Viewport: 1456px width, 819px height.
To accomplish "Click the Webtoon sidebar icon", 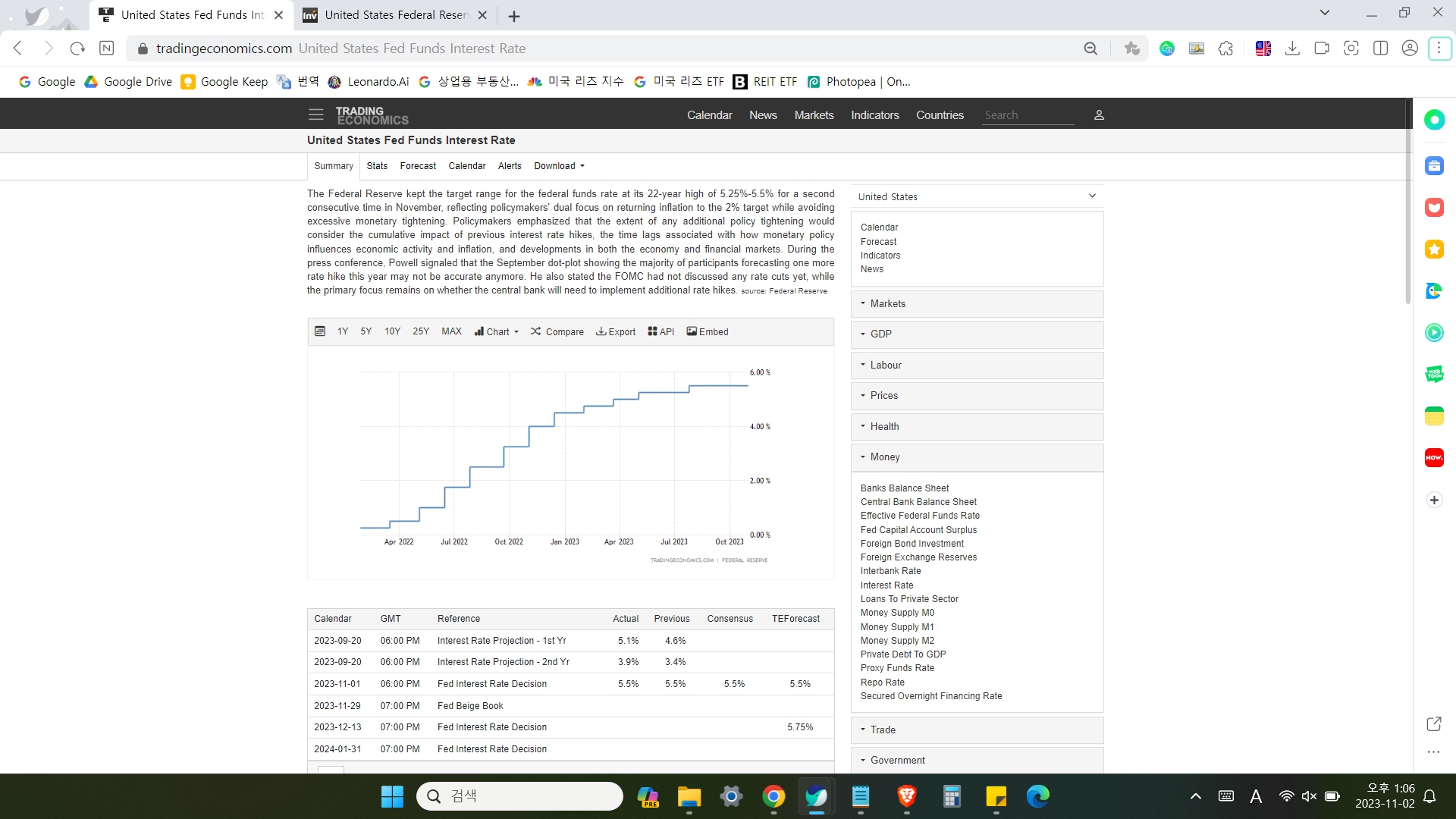I will click(1434, 374).
